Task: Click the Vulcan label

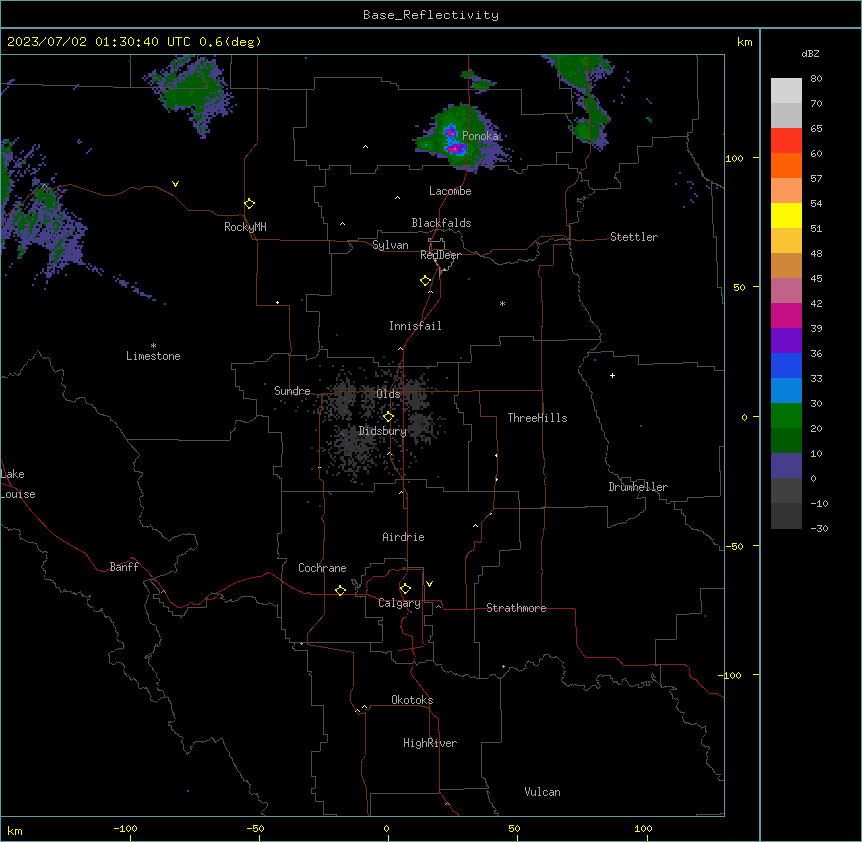Action: (542, 792)
